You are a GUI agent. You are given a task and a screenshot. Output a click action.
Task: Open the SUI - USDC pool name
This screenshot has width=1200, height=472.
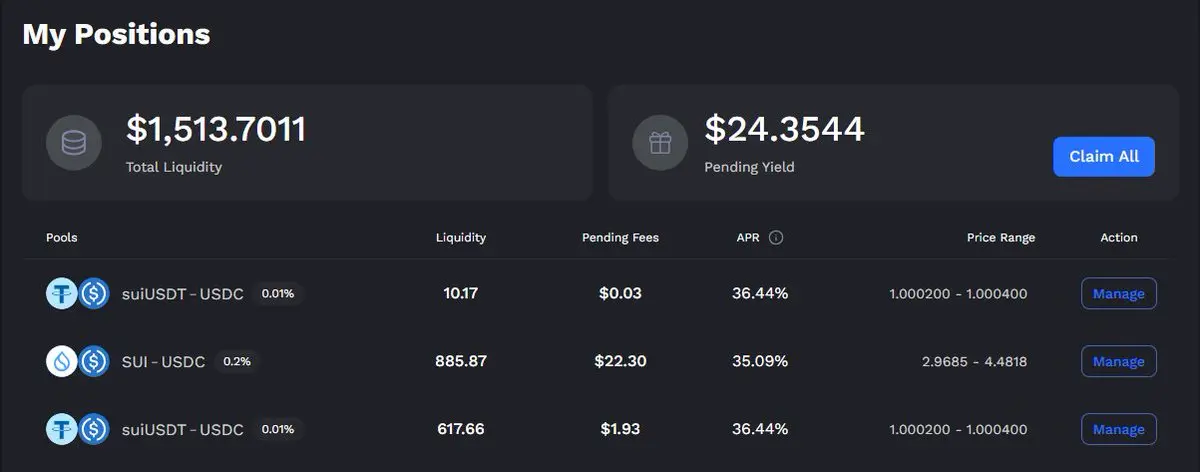coord(163,362)
